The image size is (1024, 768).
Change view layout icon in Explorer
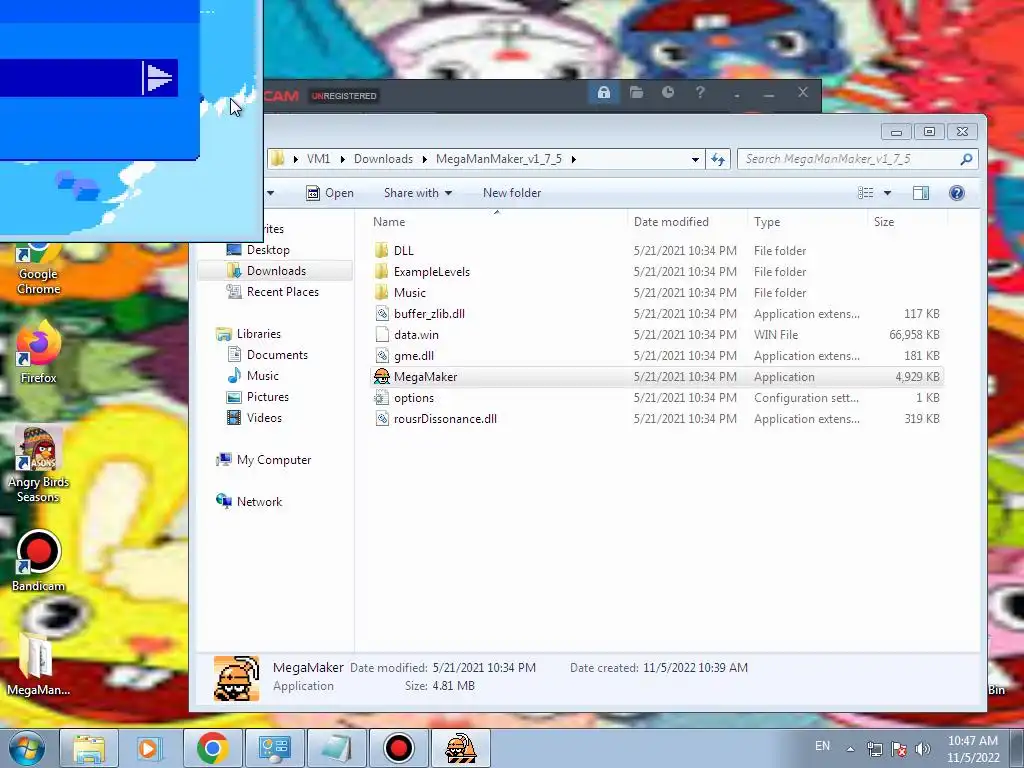(865, 193)
